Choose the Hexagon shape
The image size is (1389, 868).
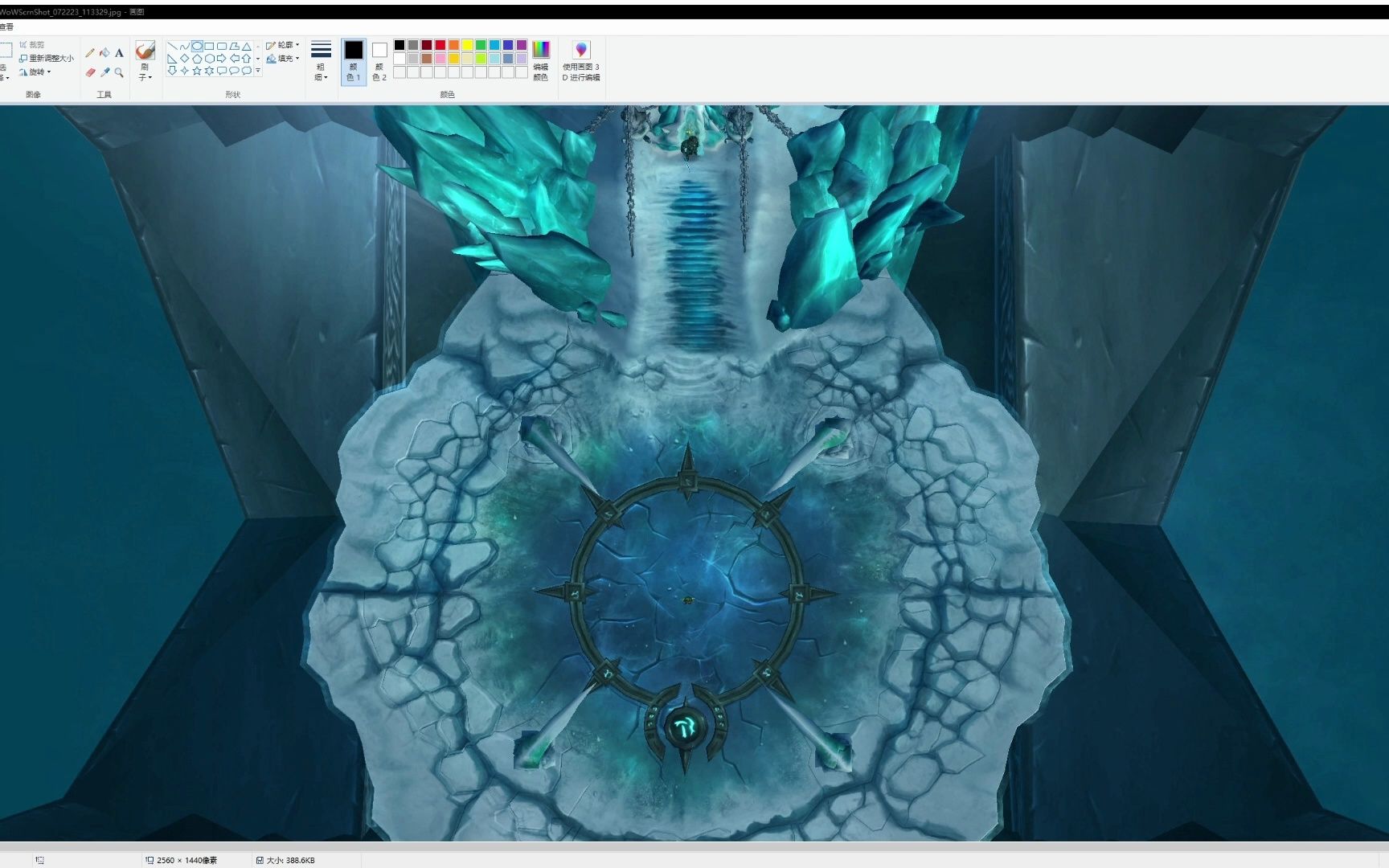[209, 59]
